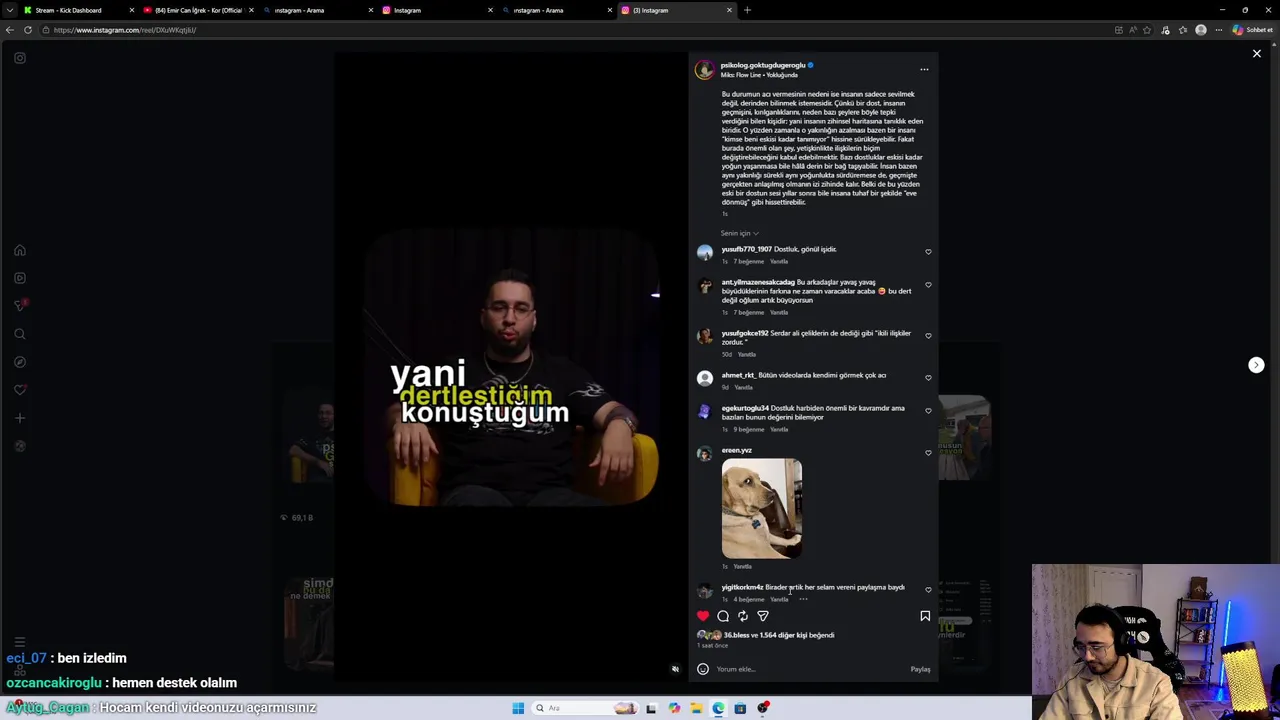Like yusufgokce192's comment
1280x720 pixels.
(928, 336)
